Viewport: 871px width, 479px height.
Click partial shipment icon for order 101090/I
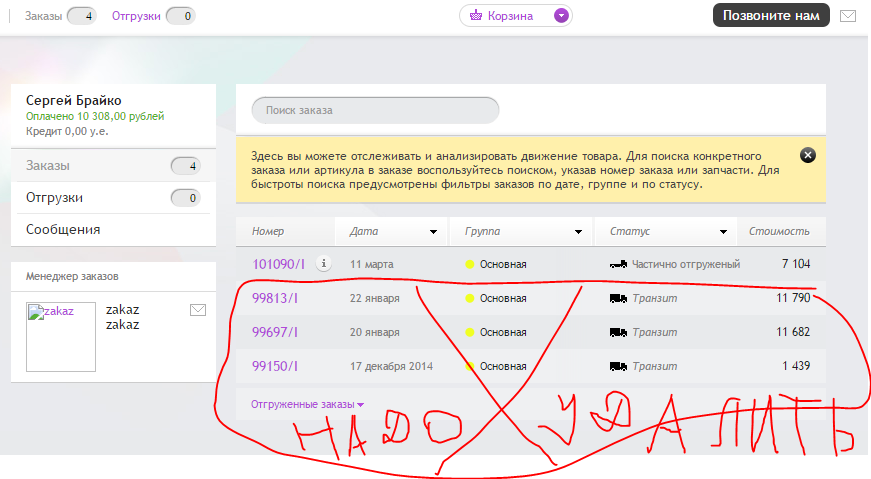click(618, 264)
